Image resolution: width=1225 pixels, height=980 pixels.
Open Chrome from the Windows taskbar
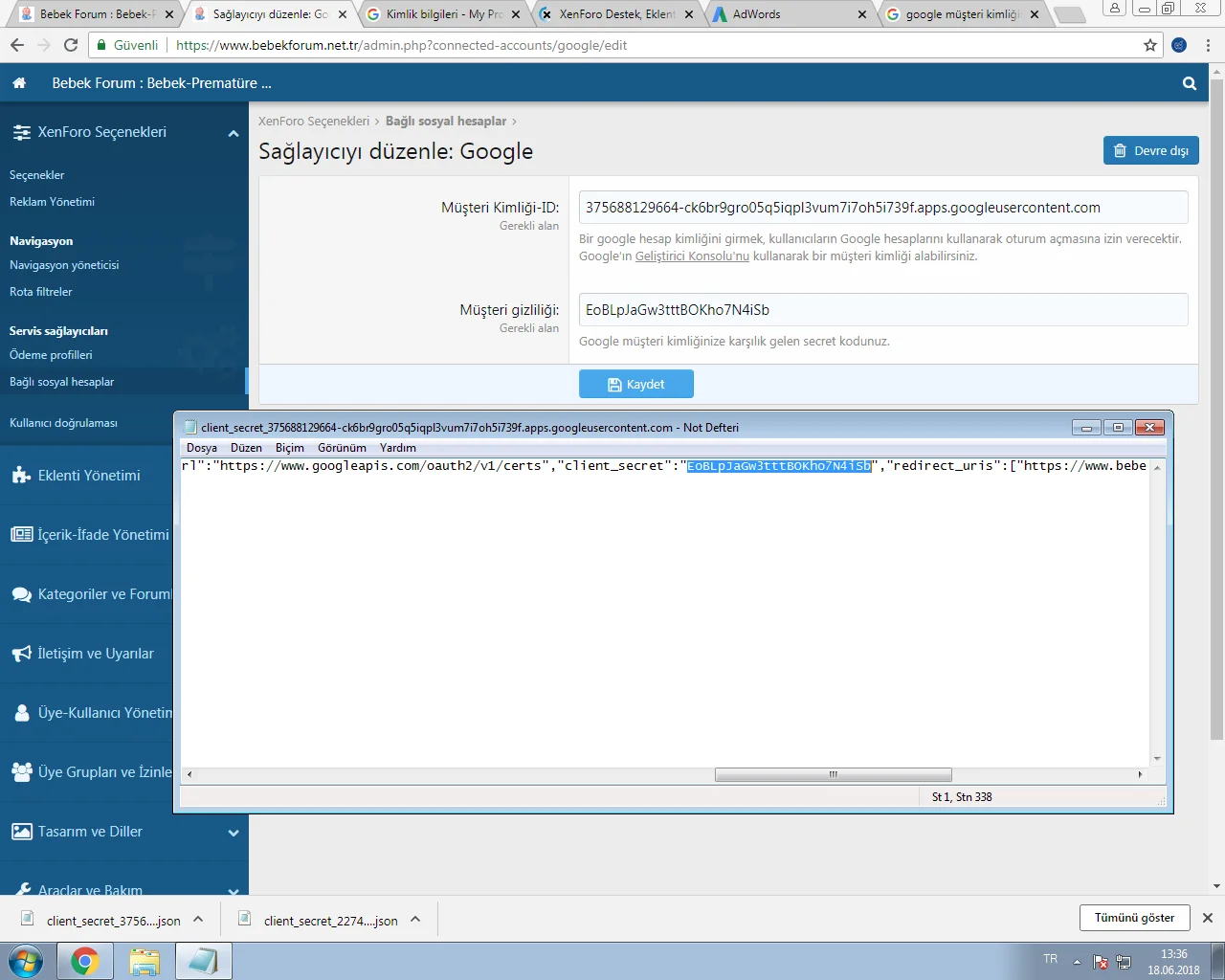pos(85,961)
